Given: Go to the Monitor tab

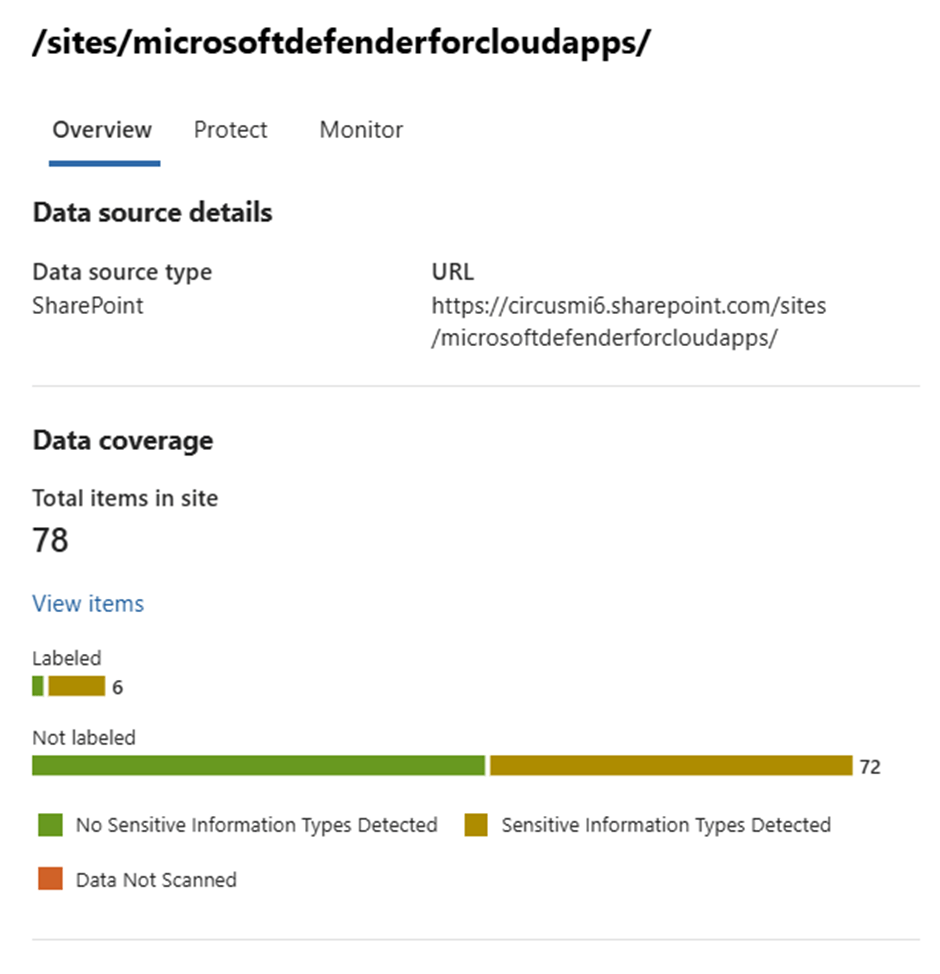Looking at the screenshot, I should [361, 130].
